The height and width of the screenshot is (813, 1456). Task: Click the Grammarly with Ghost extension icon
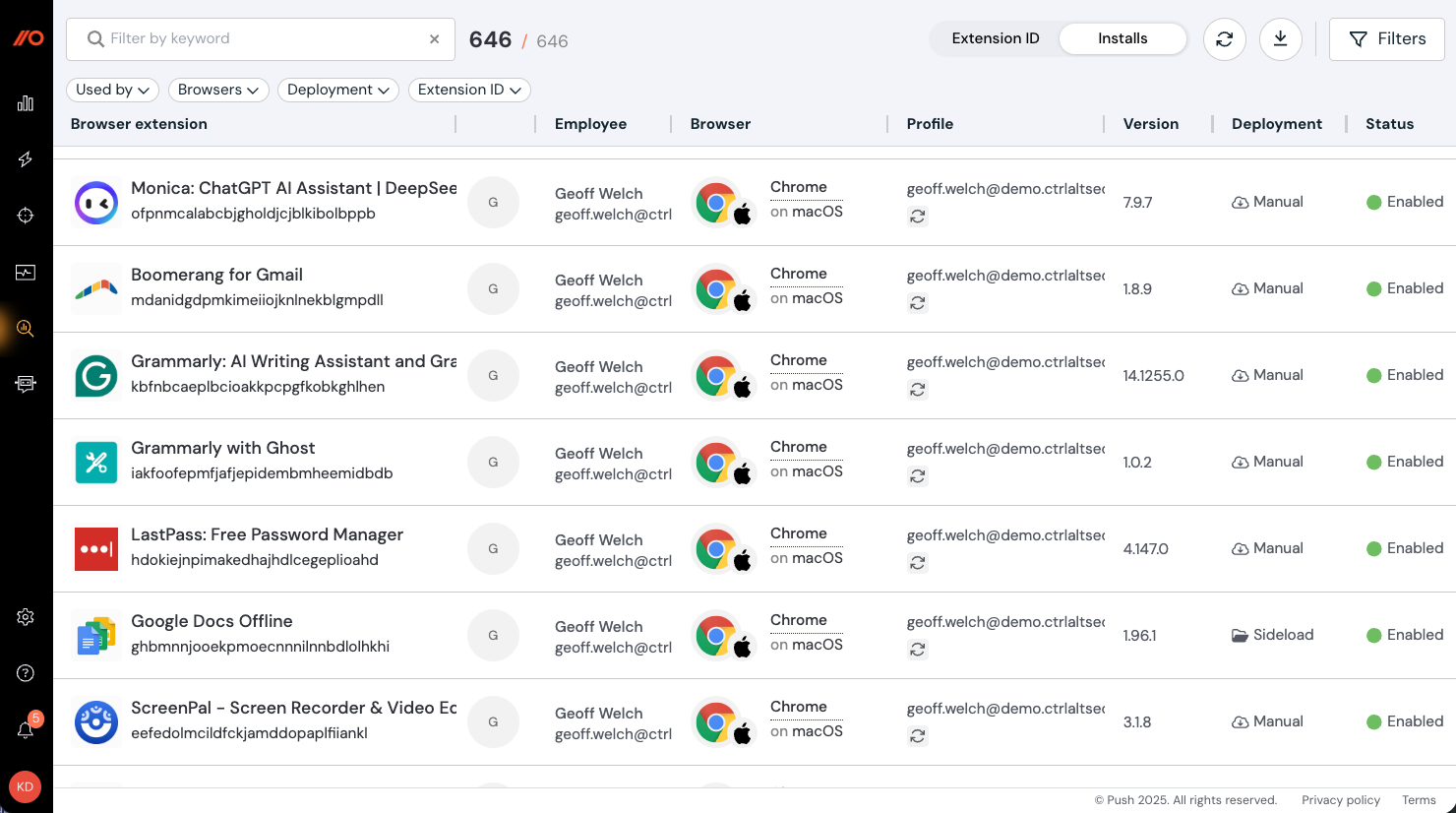click(x=96, y=463)
